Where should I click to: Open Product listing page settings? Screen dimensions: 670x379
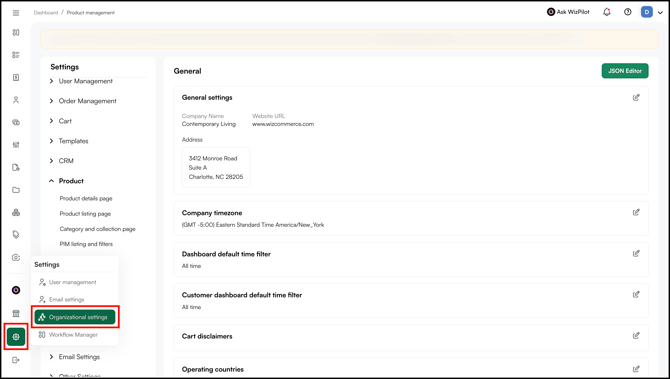pyautogui.click(x=85, y=214)
